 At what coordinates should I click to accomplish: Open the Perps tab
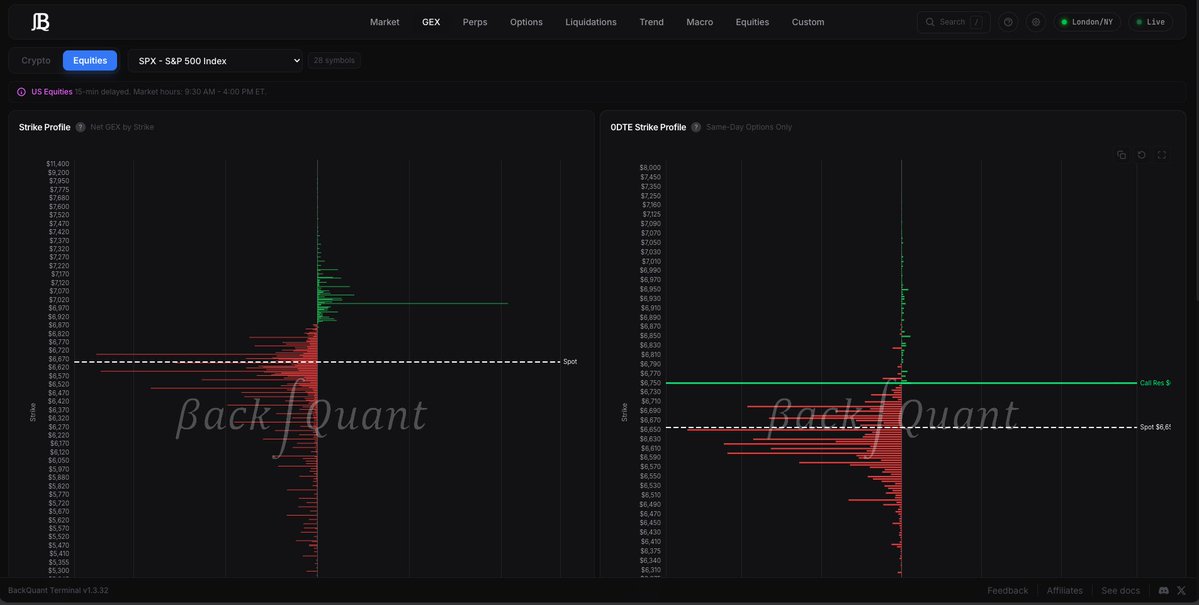point(475,22)
